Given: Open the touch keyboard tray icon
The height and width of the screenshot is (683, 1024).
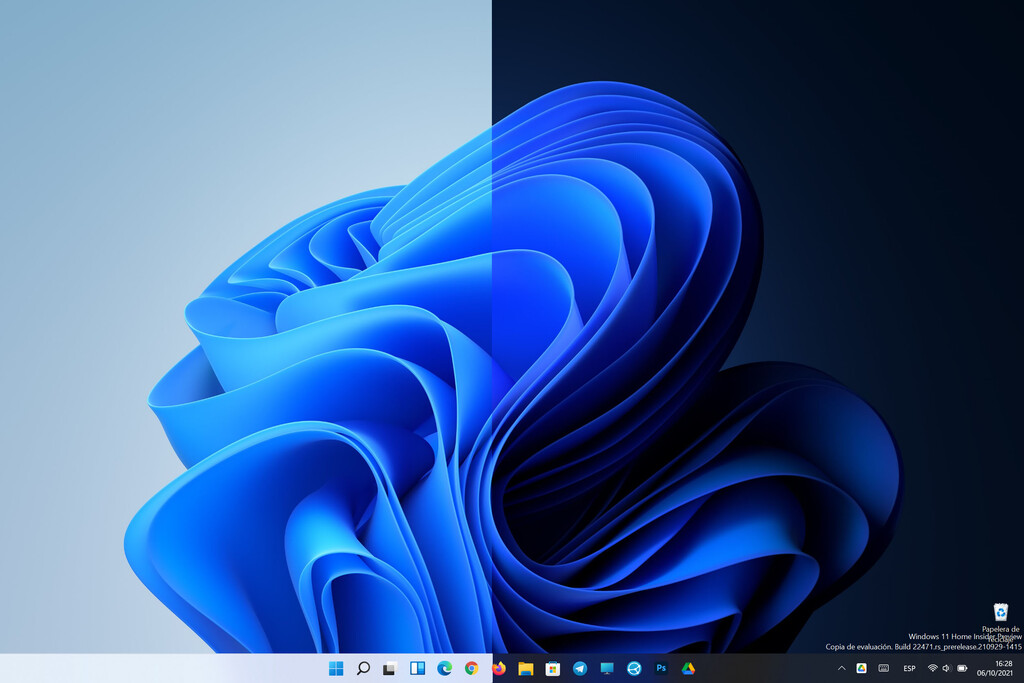Looking at the screenshot, I should tap(884, 668).
